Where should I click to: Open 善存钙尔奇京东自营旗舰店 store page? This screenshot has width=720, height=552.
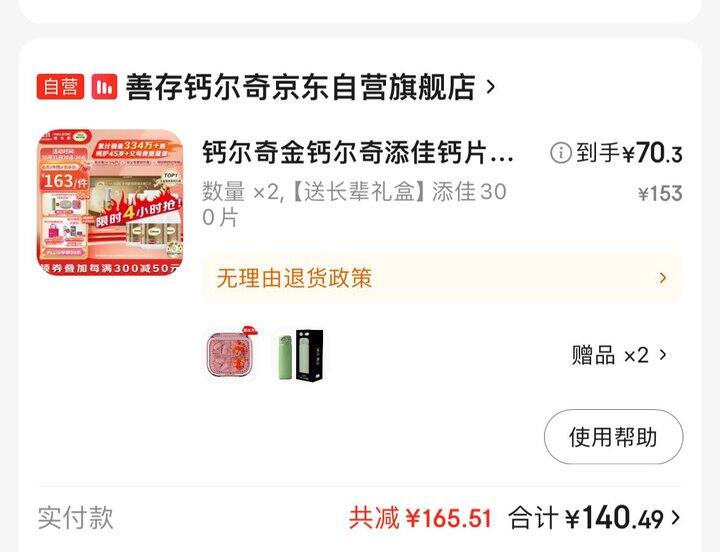pos(300,86)
